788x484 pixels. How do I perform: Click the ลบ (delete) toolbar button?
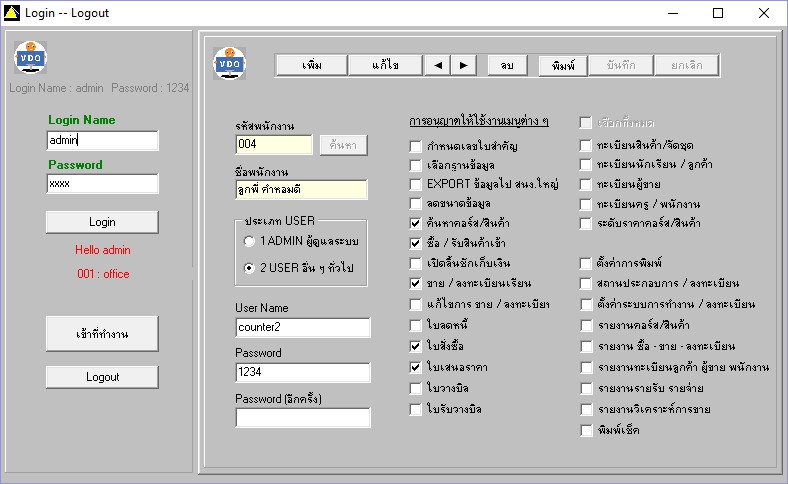pyautogui.click(x=507, y=65)
